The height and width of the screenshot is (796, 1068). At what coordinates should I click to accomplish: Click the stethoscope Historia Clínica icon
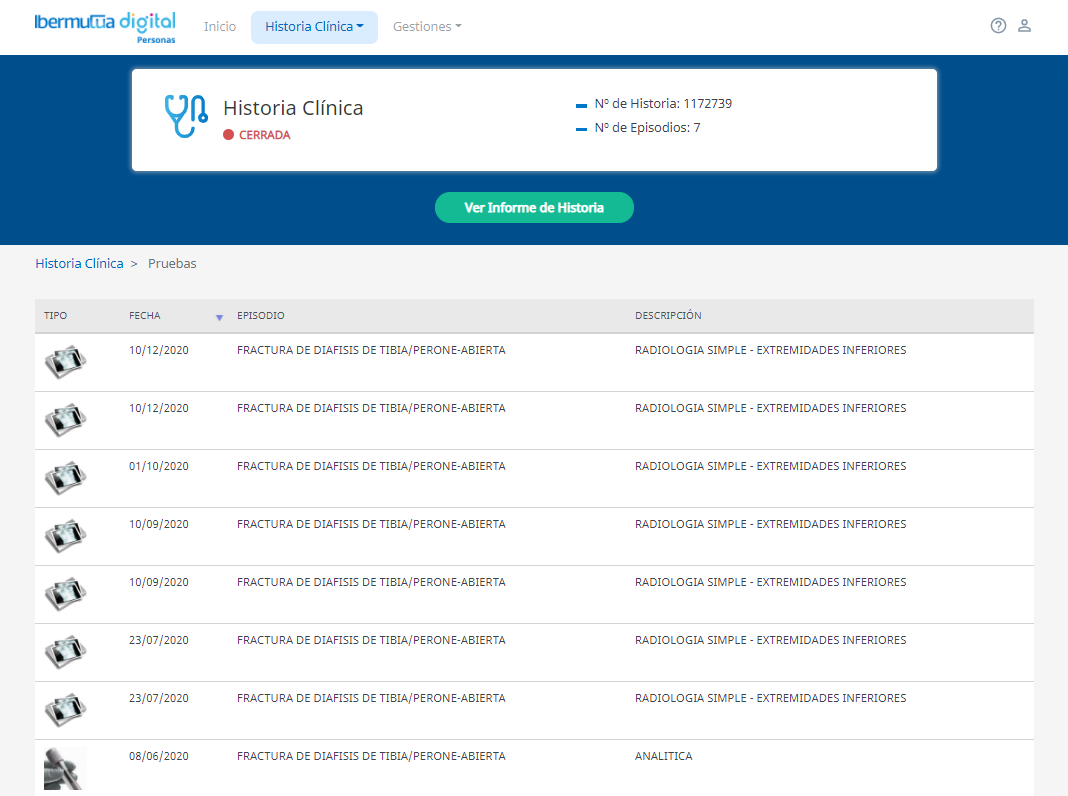point(185,116)
